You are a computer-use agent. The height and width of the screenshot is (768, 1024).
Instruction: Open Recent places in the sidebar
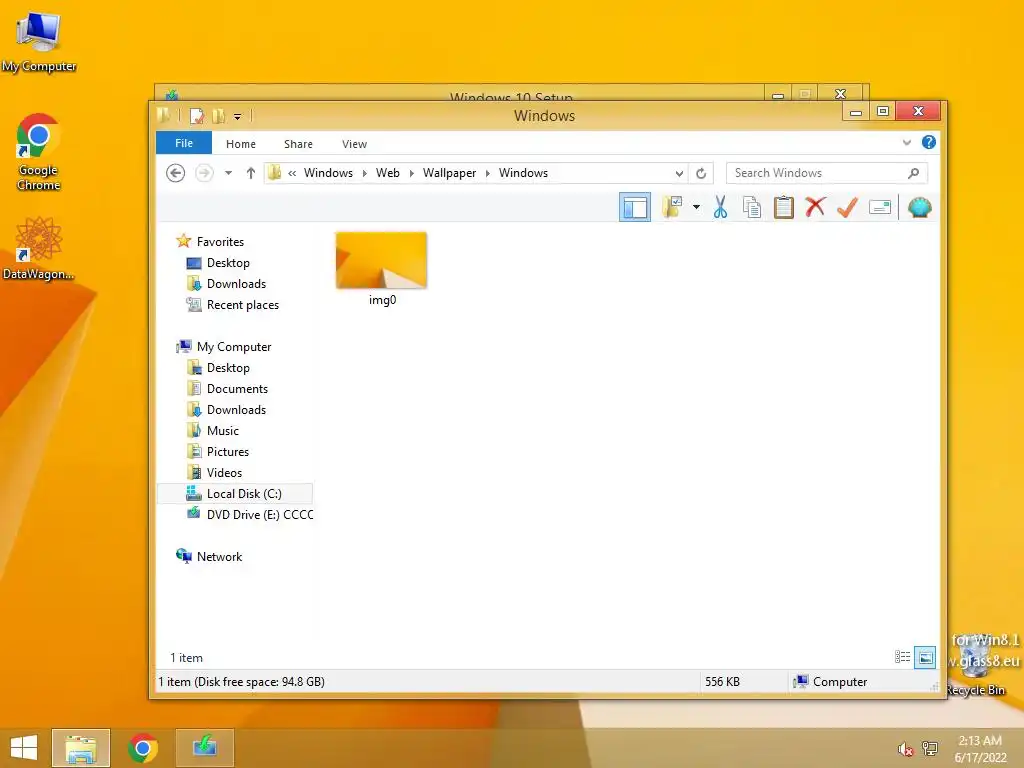[242, 305]
